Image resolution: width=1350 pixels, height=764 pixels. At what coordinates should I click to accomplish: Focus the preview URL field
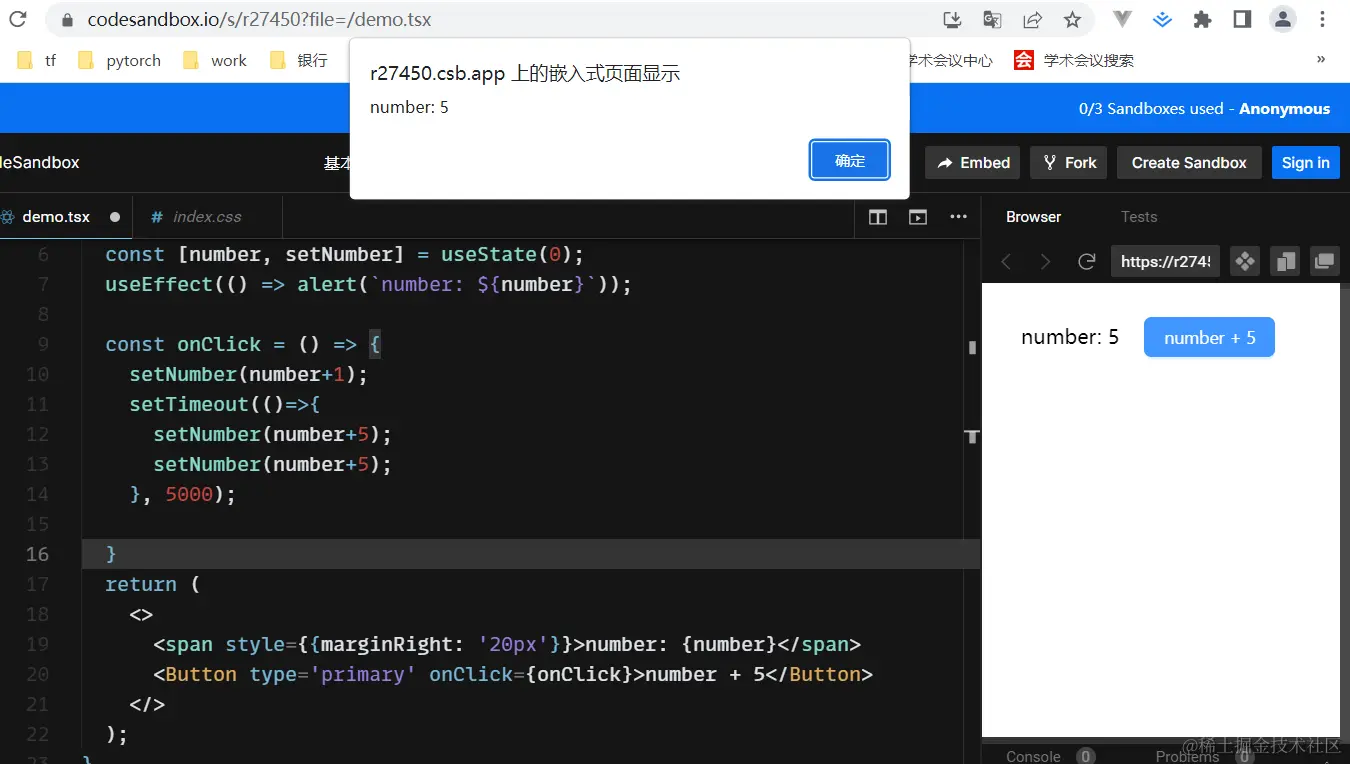pyautogui.click(x=1165, y=262)
